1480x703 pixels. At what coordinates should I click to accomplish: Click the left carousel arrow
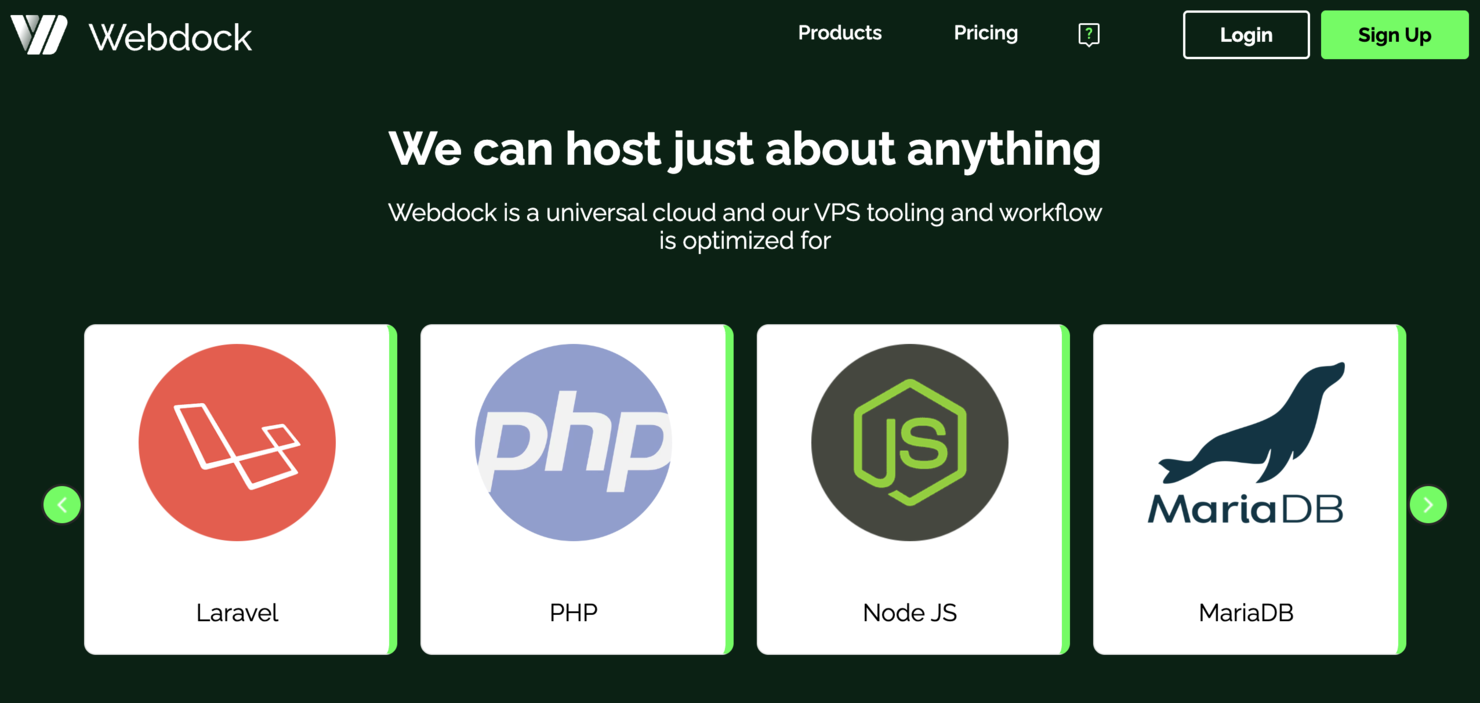coord(62,504)
